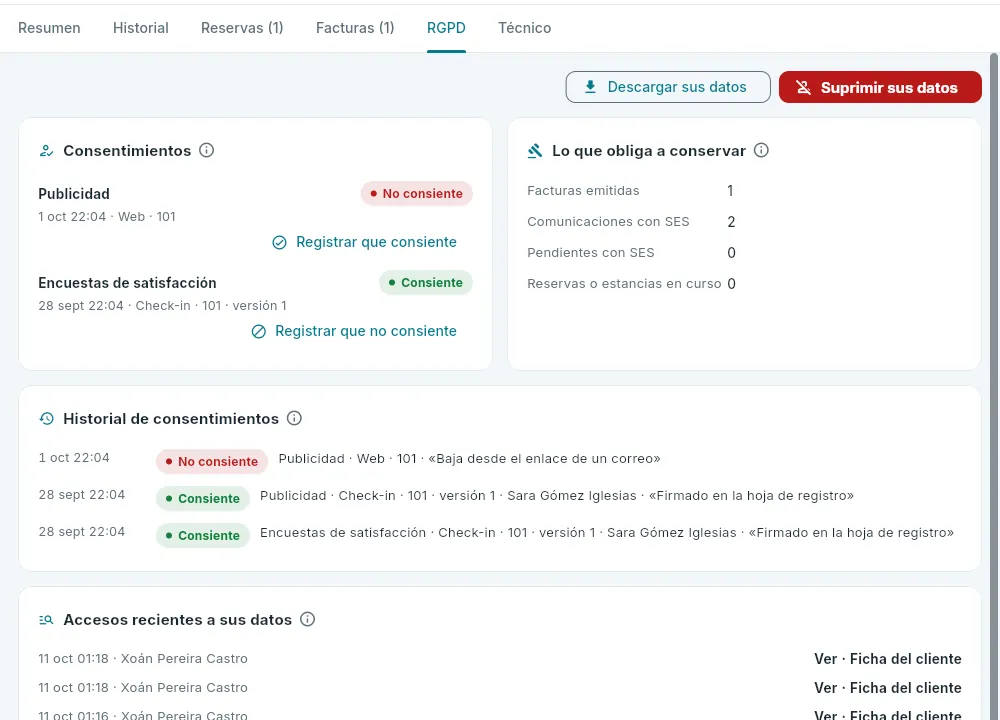Click the Consiente badge for Encuestas de satisfacción
Viewport: 1000px width, 720px height.
click(x=426, y=283)
